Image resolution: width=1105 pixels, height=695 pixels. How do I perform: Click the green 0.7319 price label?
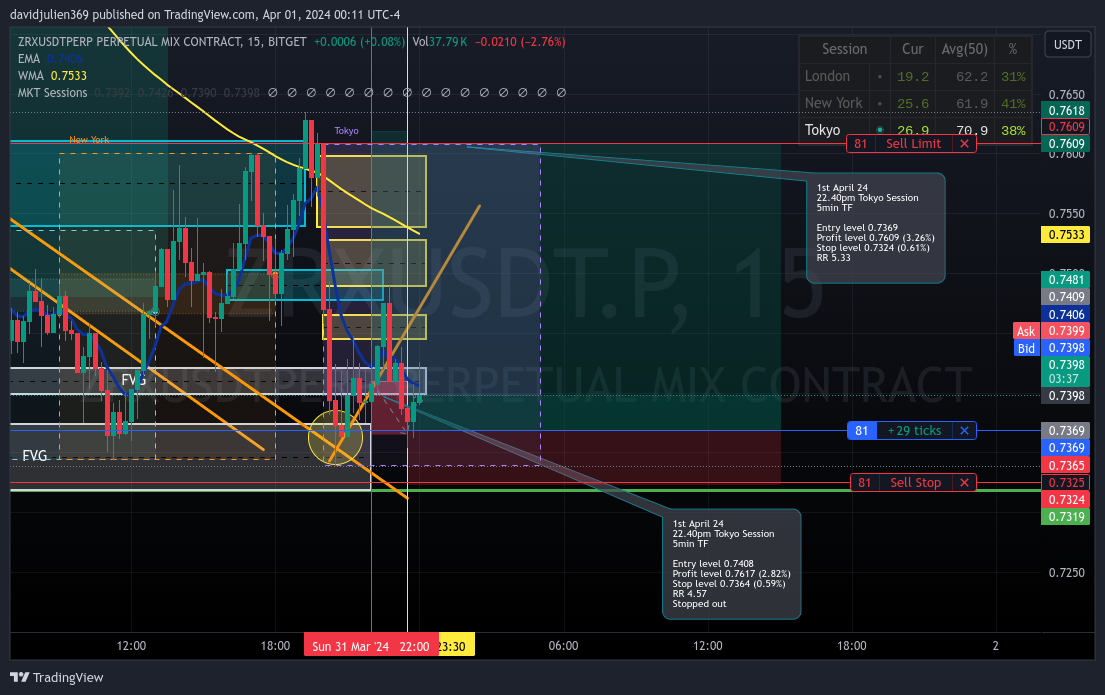click(x=1066, y=517)
